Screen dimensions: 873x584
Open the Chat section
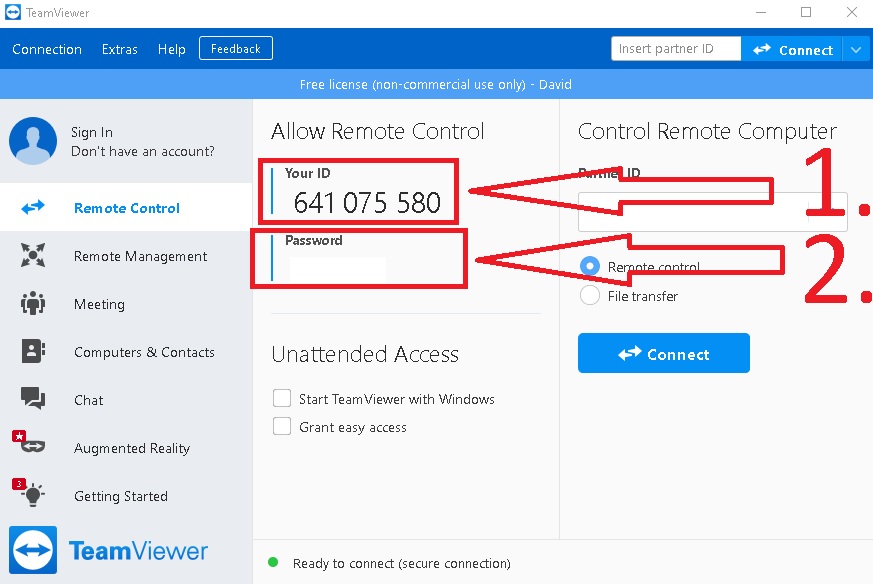click(126, 400)
